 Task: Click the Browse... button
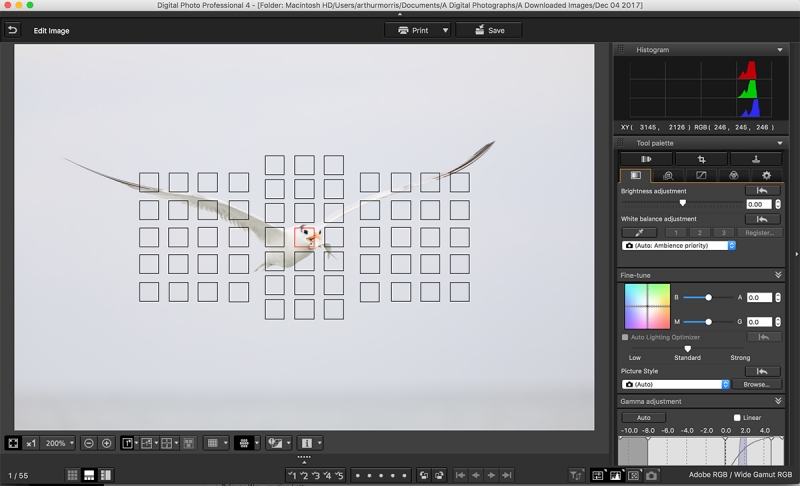(x=756, y=385)
